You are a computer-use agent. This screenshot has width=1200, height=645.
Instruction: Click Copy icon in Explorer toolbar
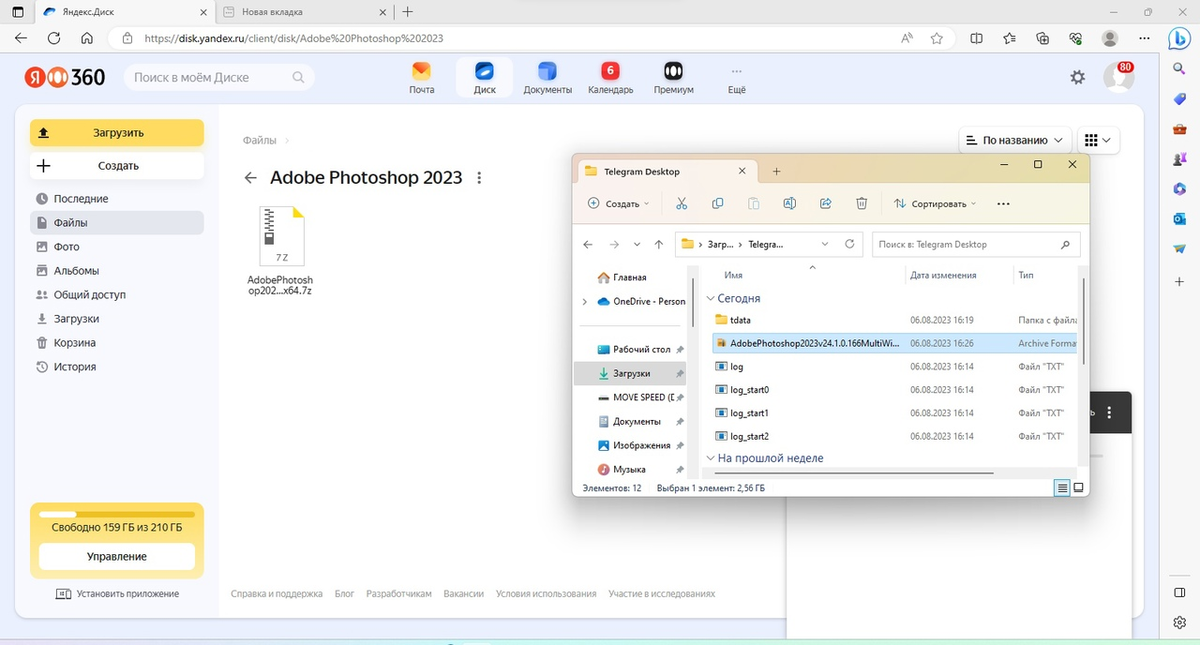click(x=717, y=203)
